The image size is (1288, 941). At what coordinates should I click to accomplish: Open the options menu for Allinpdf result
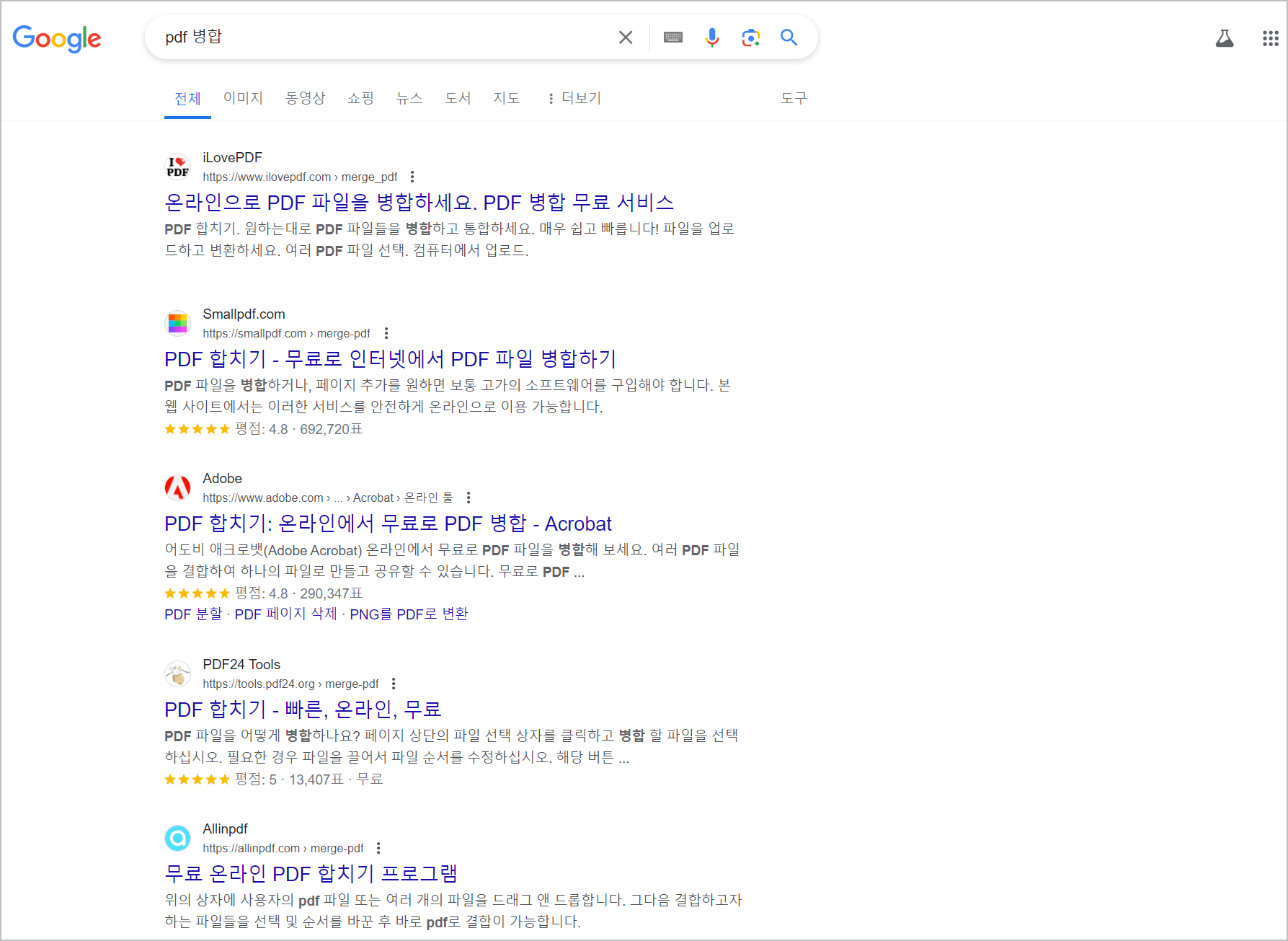(x=378, y=848)
